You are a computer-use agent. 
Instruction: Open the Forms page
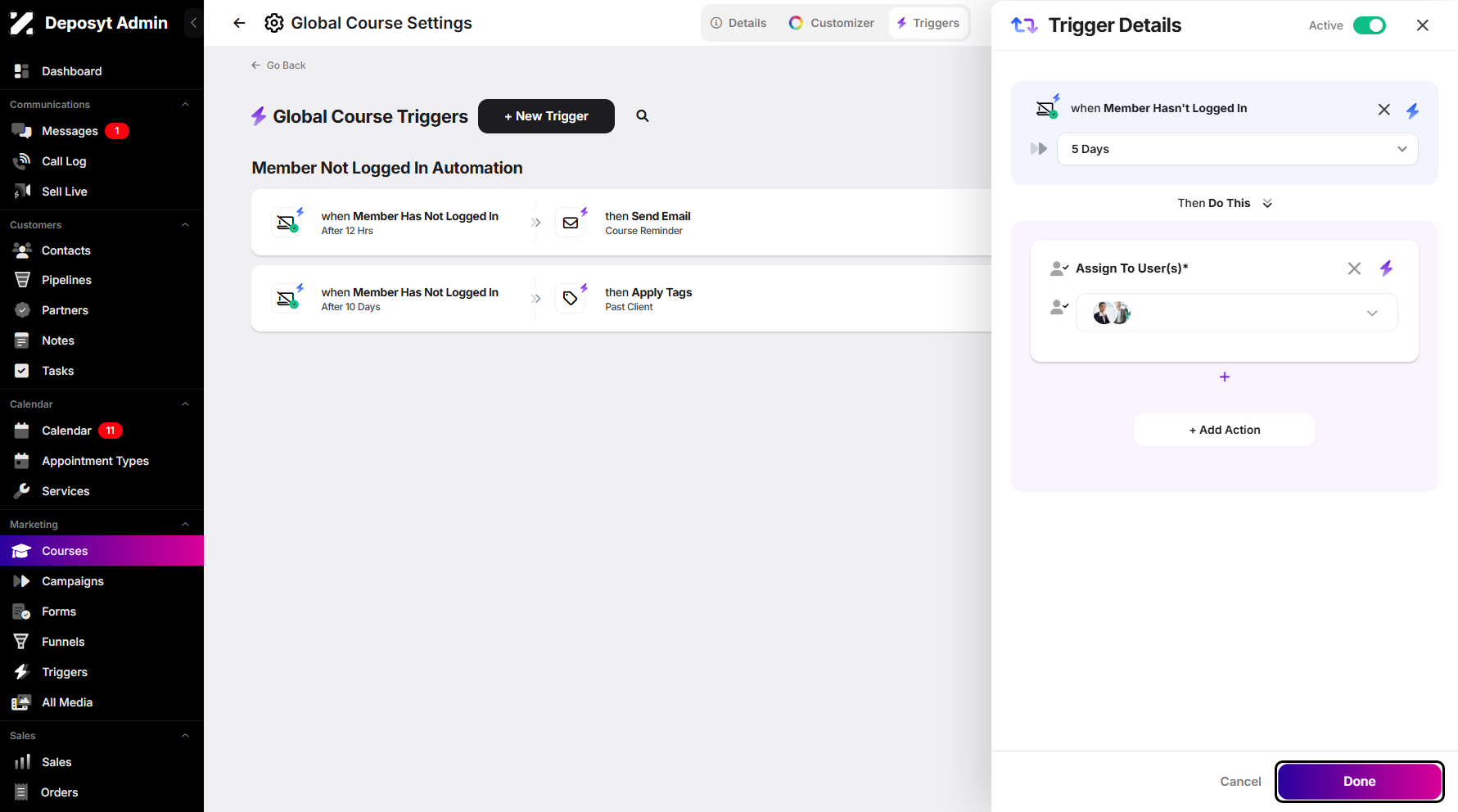pos(102,611)
